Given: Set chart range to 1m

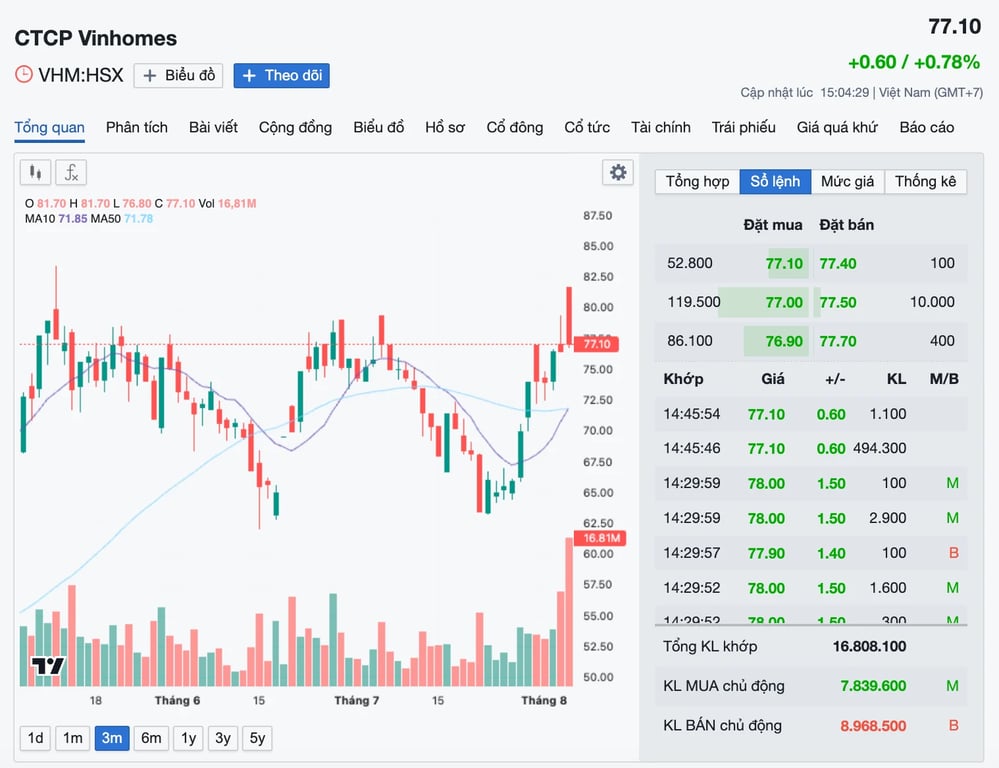Looking at the screenshot, I should click(73, 738).
